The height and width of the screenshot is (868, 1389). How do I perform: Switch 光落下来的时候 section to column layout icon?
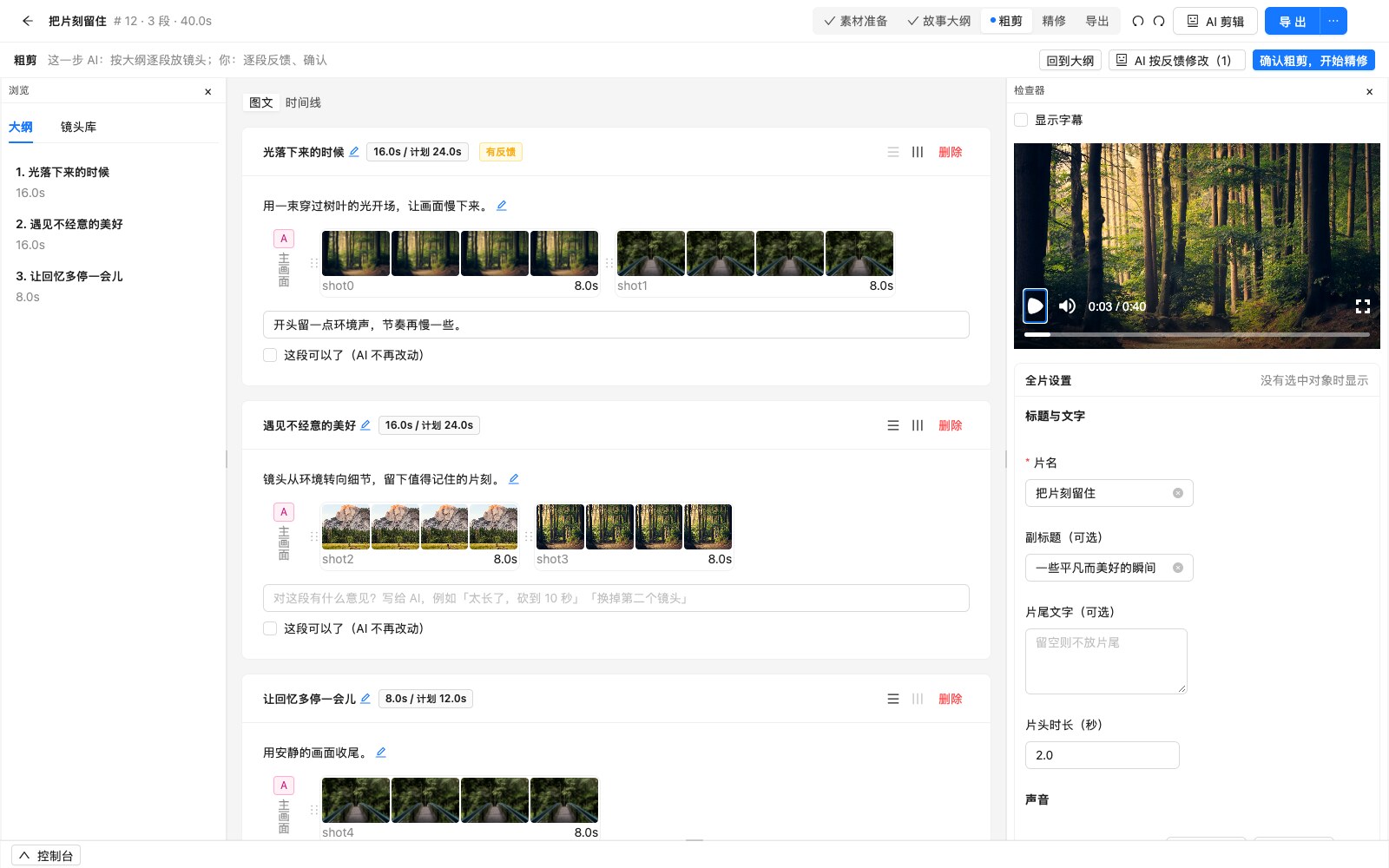[x=918, y=152]
